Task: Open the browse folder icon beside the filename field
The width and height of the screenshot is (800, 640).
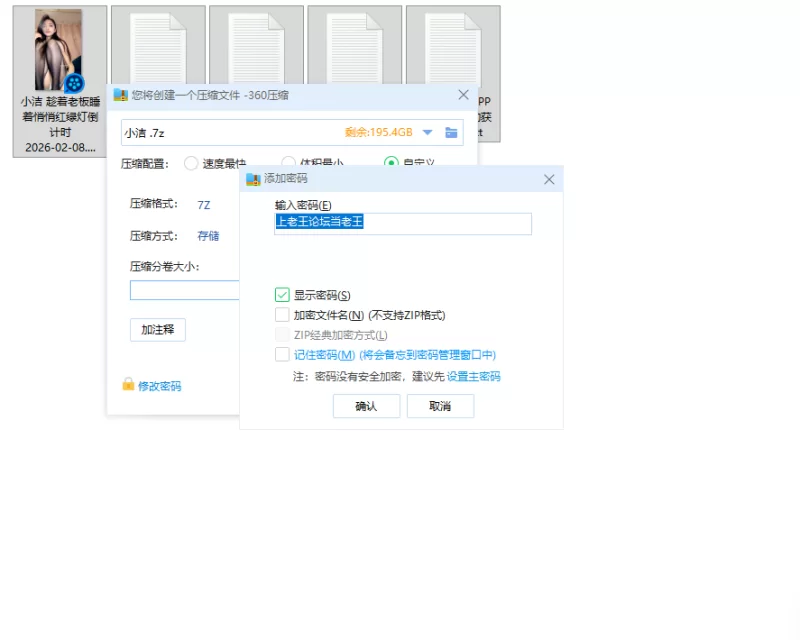Action: (451, 133)
